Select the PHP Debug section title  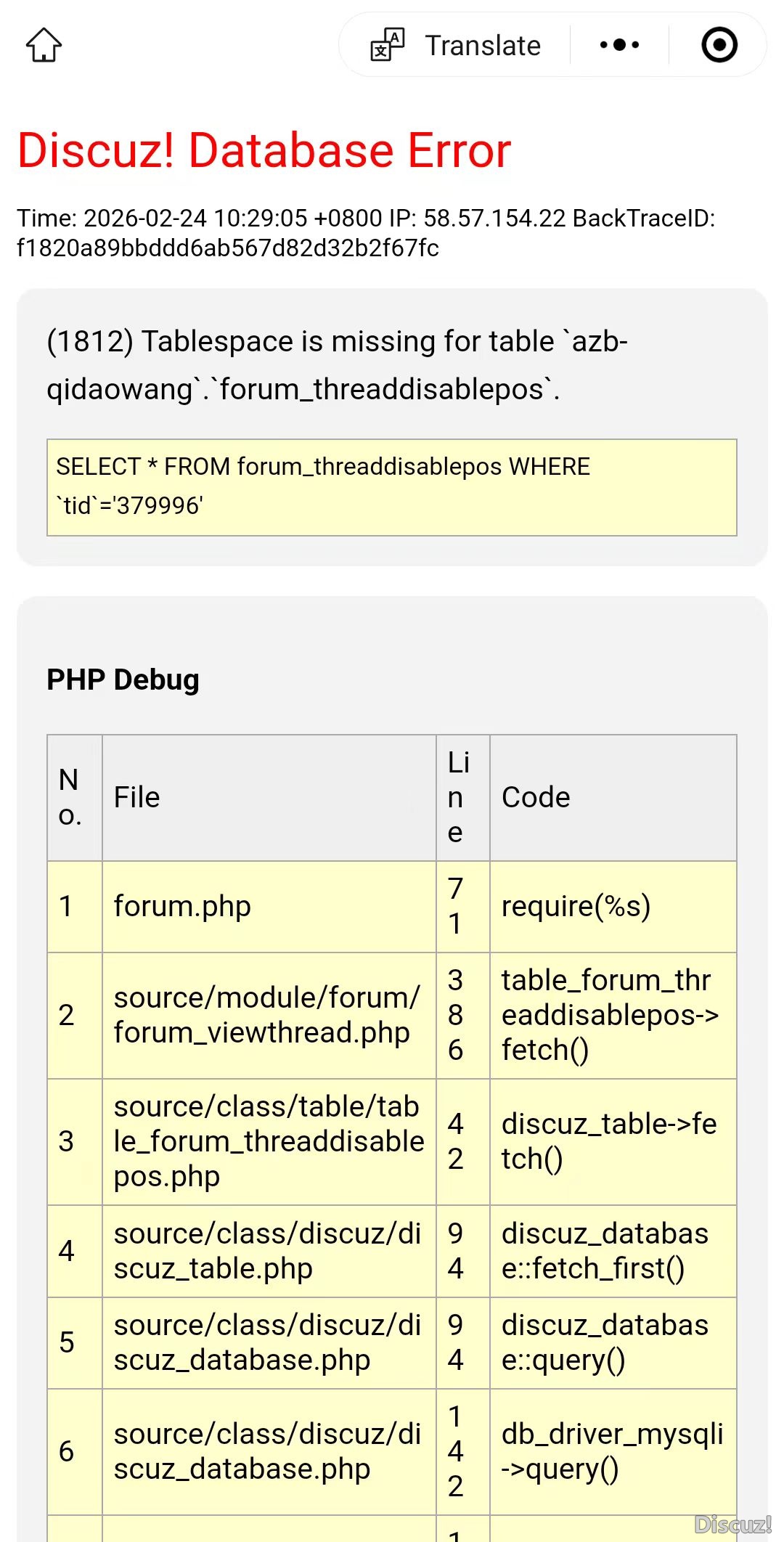tap(123, 680)
